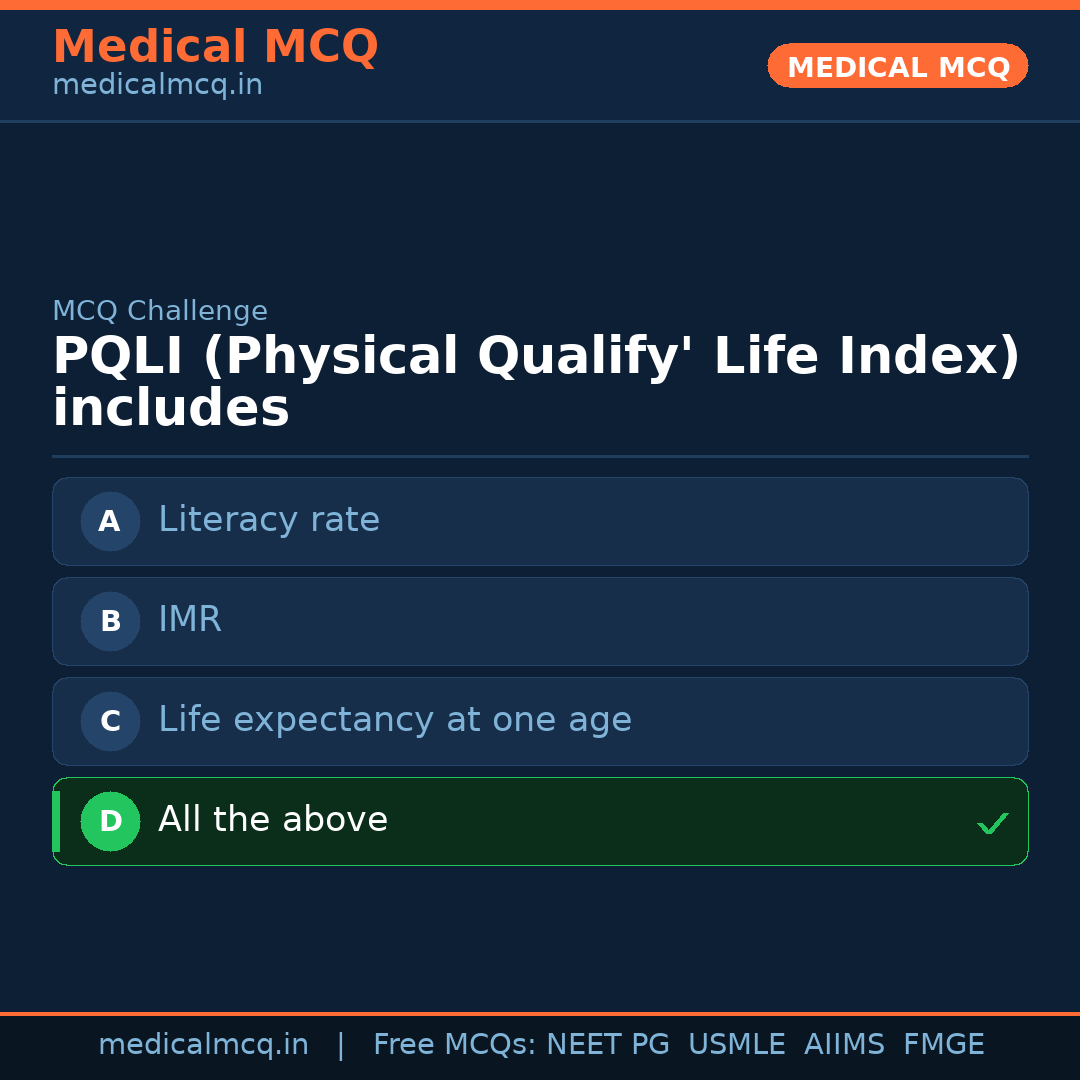Select option D All the above

[x=540, y=821]
